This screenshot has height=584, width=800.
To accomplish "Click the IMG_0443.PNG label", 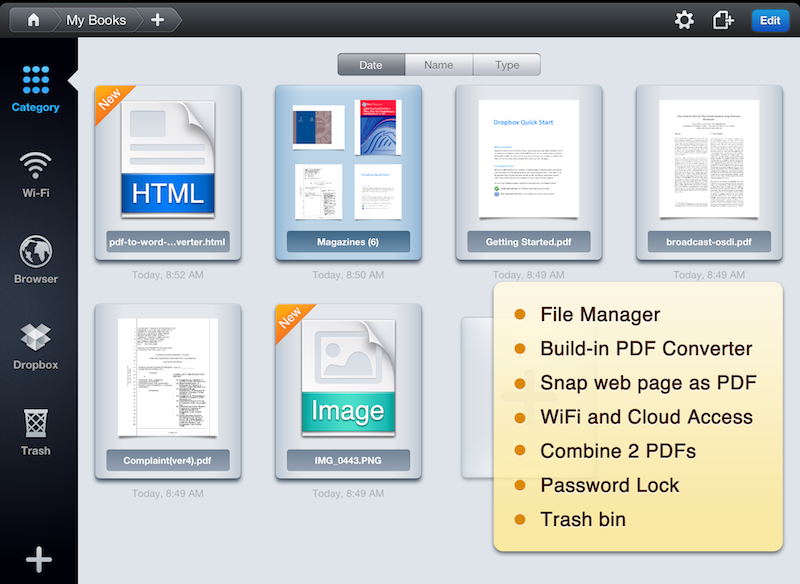I will (348, 460).
